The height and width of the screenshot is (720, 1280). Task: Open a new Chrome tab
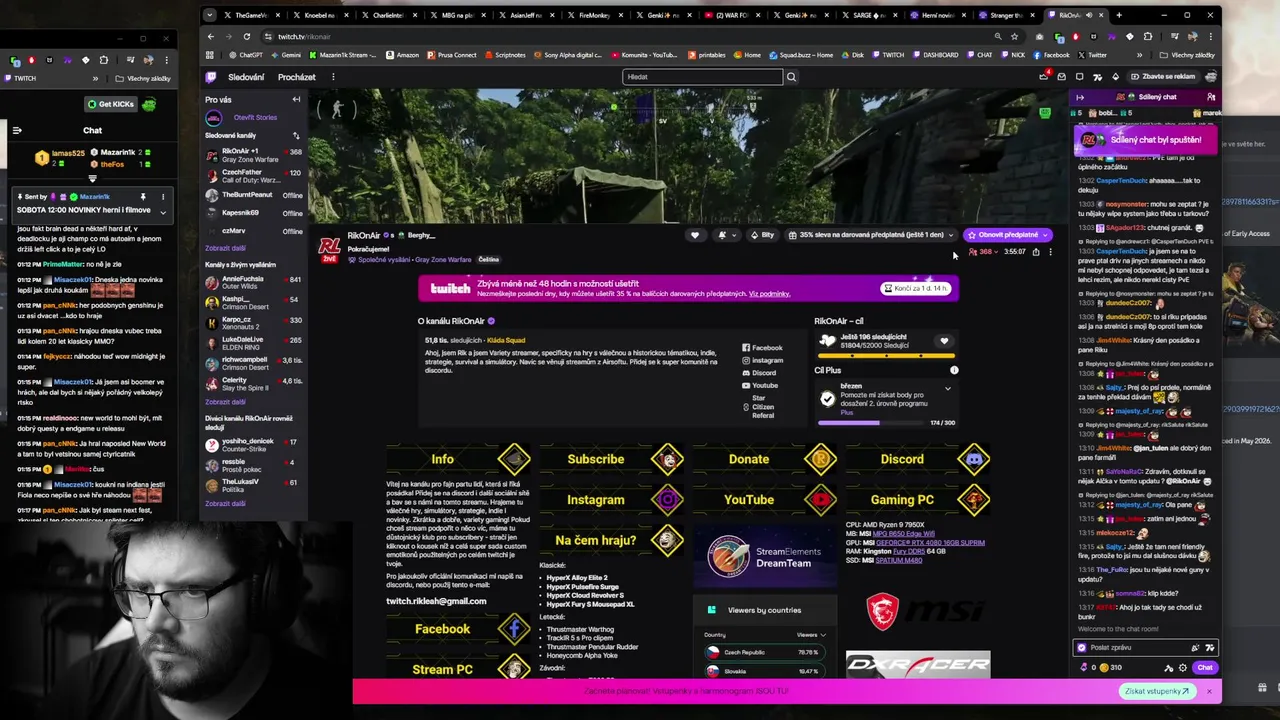click(x=1118, y=15)
